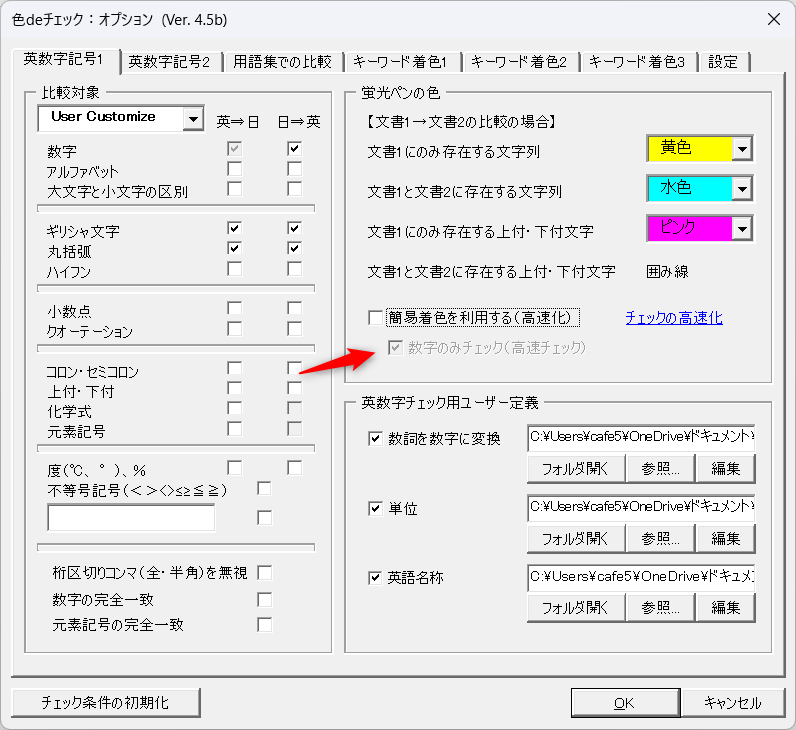Viewport: 796px width, 730px height.
Task: Click the text field below 不等号記号
Action: coord(131,518)
